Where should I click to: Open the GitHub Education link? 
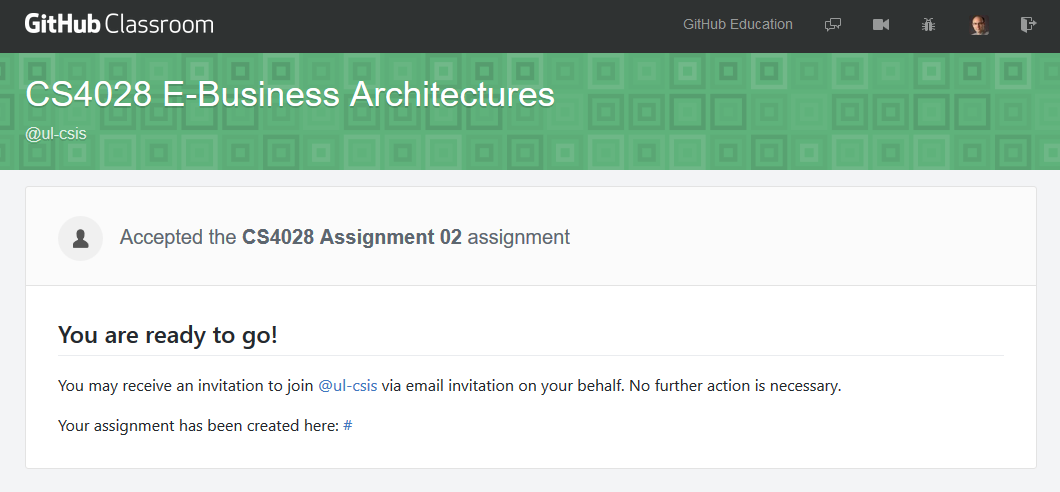pyautogui.click(x=738, y=24)
